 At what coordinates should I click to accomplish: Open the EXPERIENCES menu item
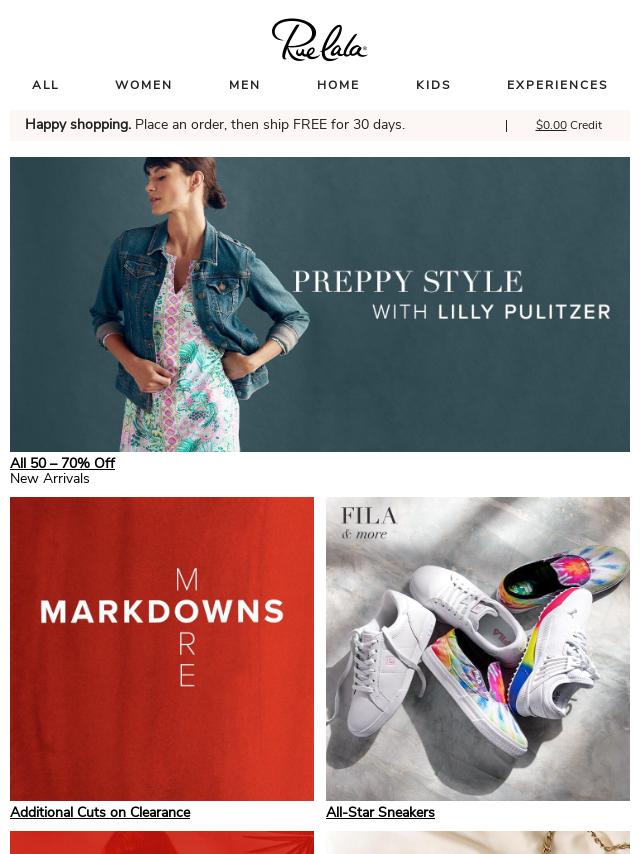pyautogui.click(x=557, y=85)
